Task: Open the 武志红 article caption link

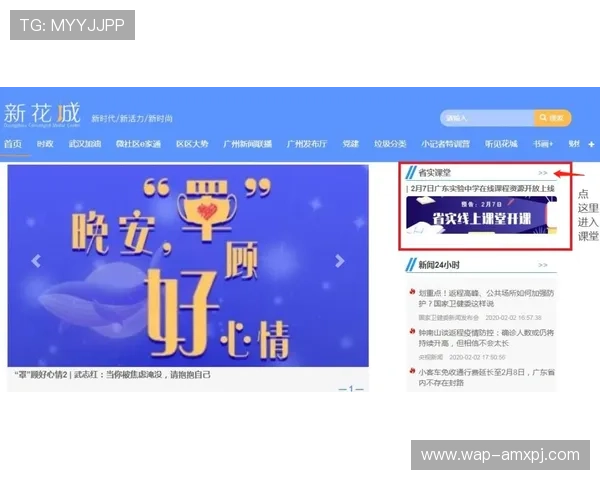Action: pos(112,375)
